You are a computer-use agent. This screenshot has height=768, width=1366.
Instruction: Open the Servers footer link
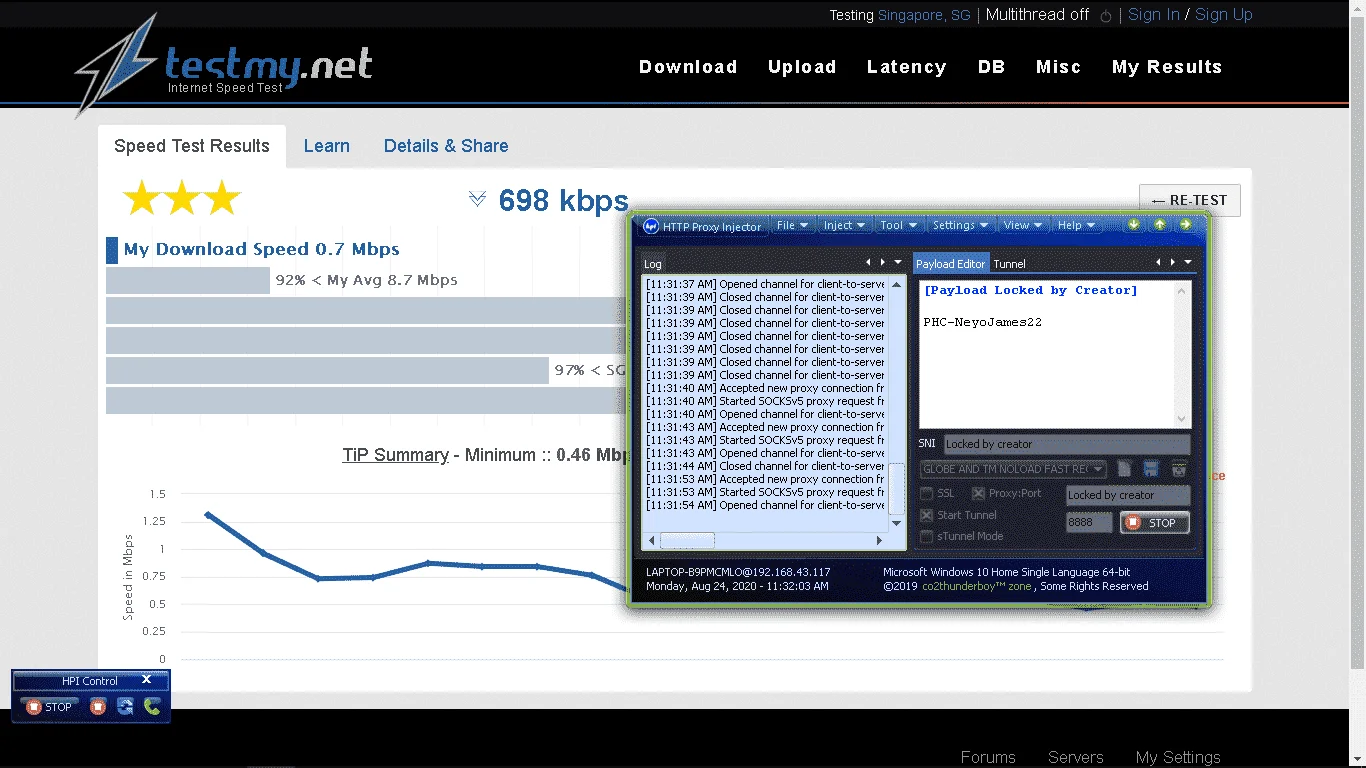(1076, 757)
